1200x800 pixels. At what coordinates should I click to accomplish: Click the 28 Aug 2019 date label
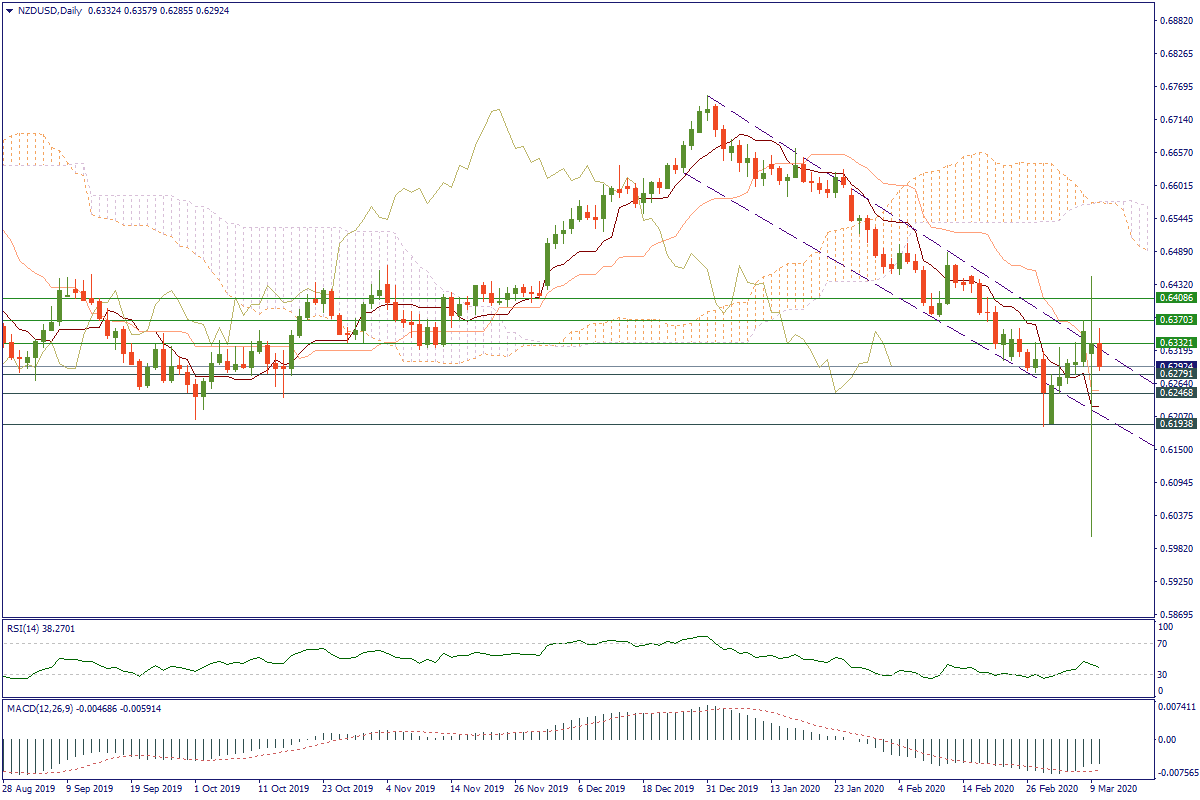pos(28,789)
